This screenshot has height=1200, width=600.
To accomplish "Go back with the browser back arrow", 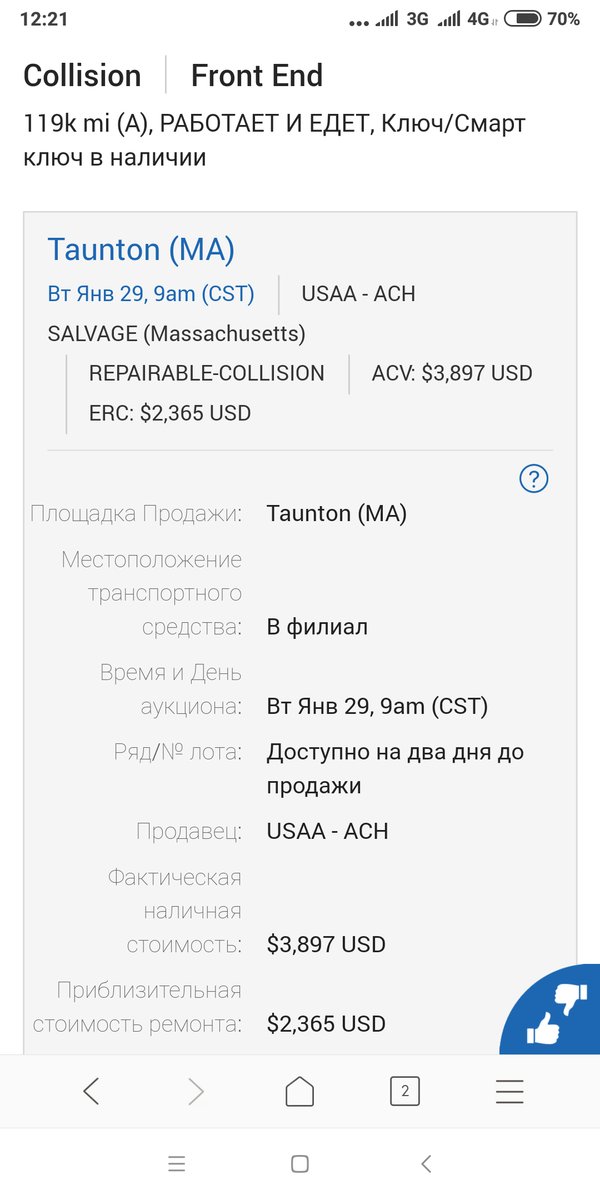I will coord(91,1091).
